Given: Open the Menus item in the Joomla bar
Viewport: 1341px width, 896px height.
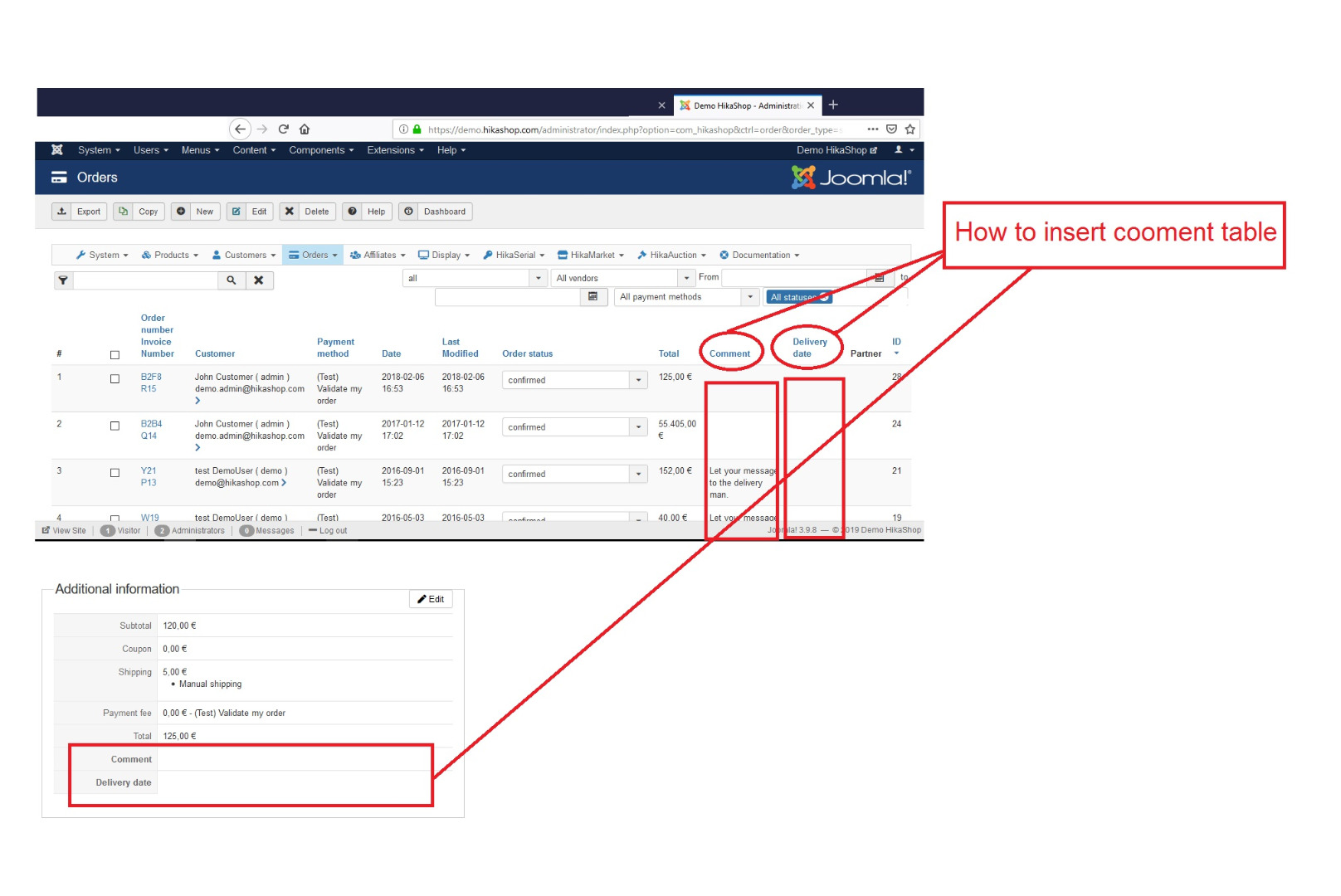Looking at the screenshot, I should tap(200, 150).
